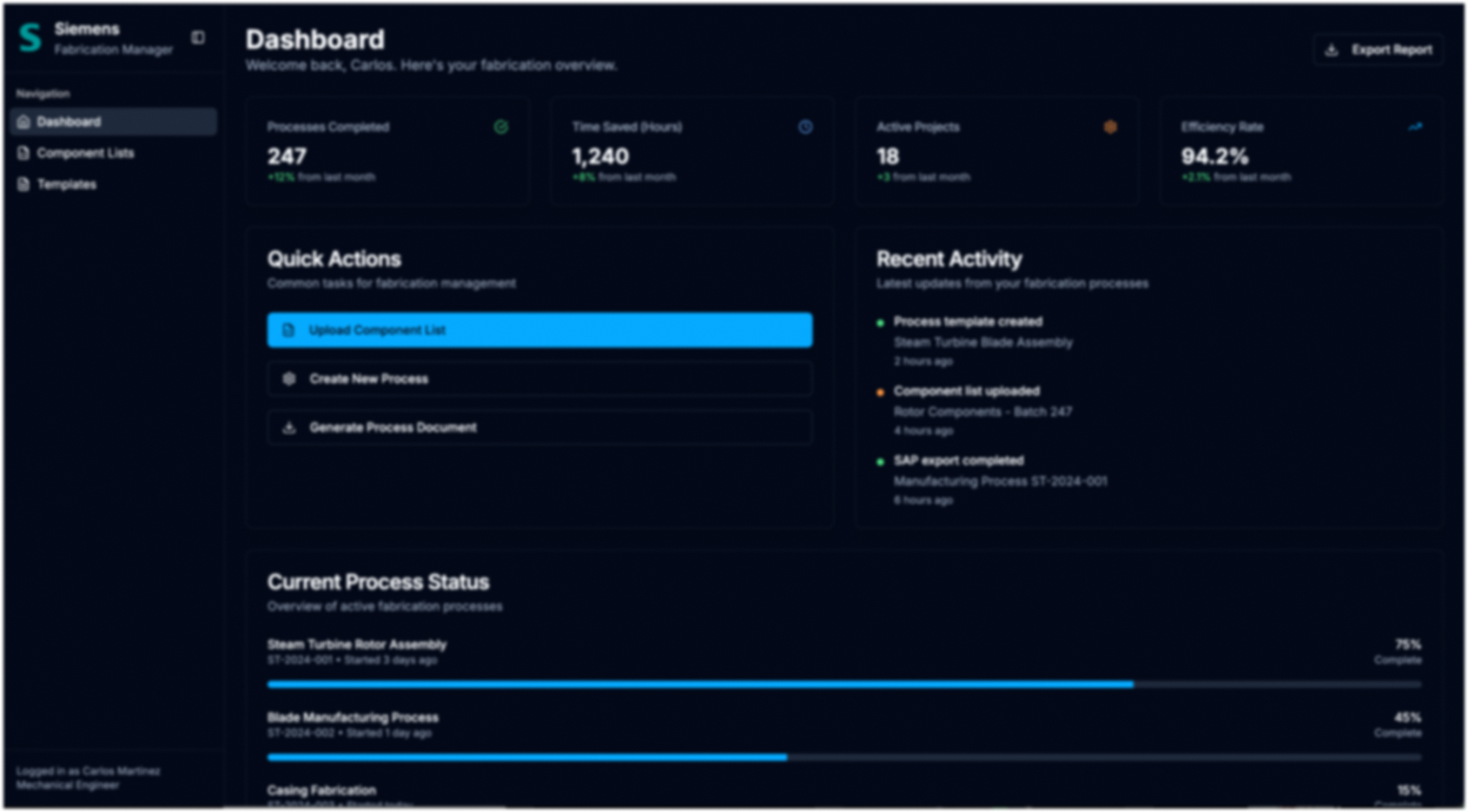Open the Dashboard navigation item
The width and height of the screenshot is (1468, 812).
click(x=114, y=122)
